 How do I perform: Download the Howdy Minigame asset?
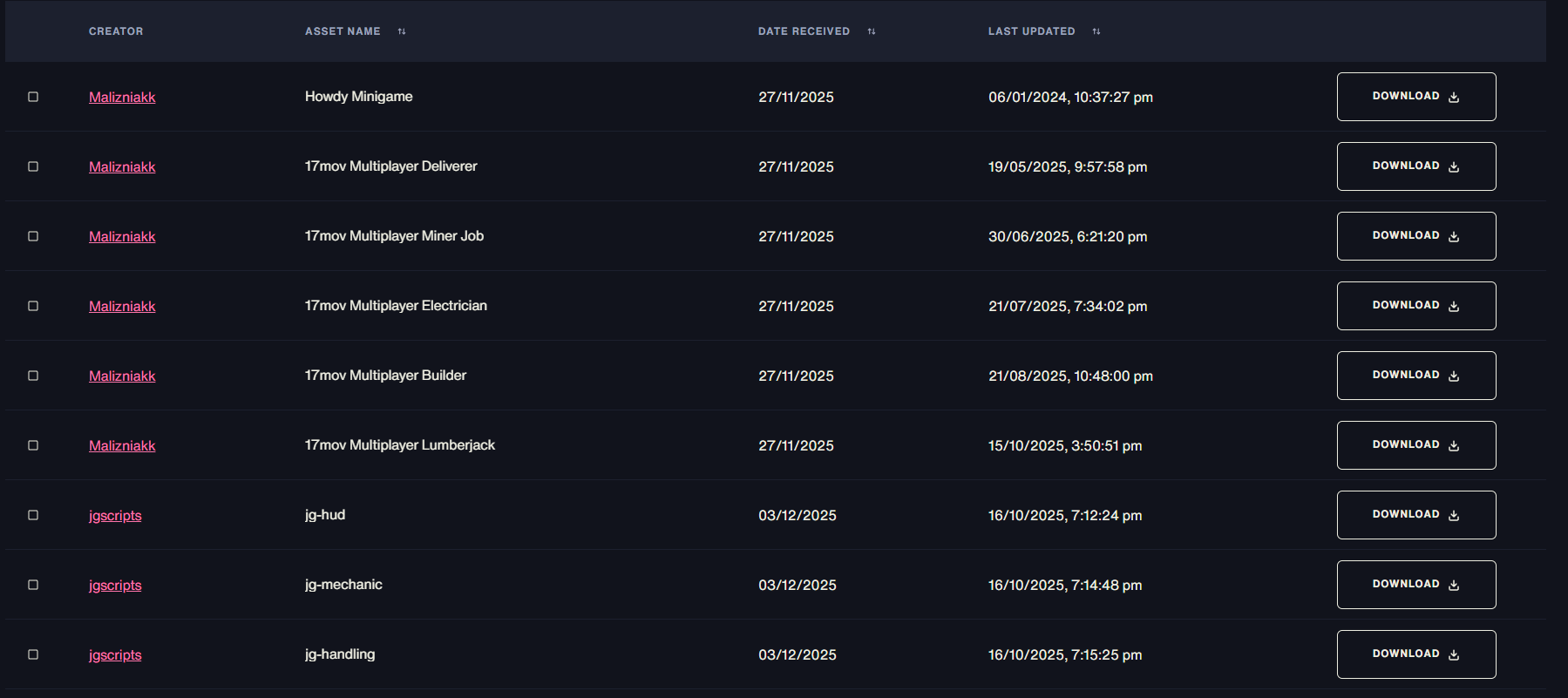(x=1416, y=97)
